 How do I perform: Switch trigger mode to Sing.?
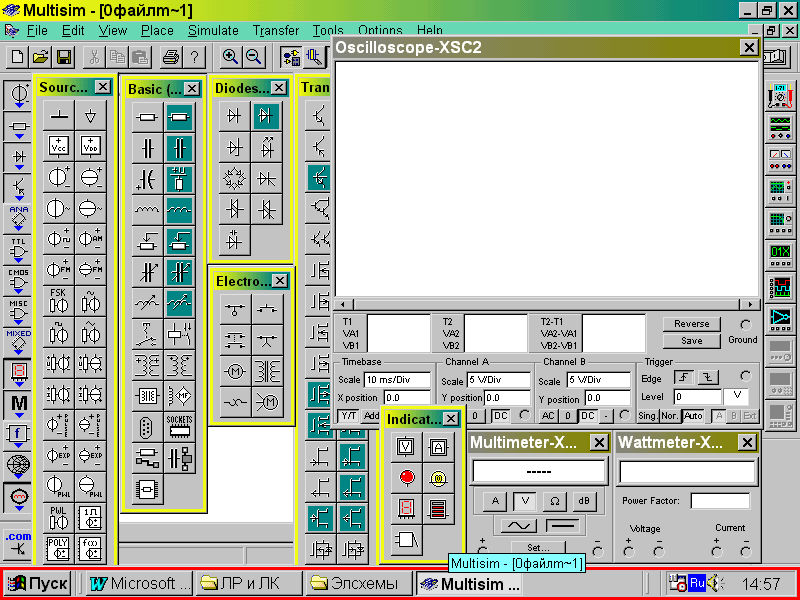(x=648, y=416)
